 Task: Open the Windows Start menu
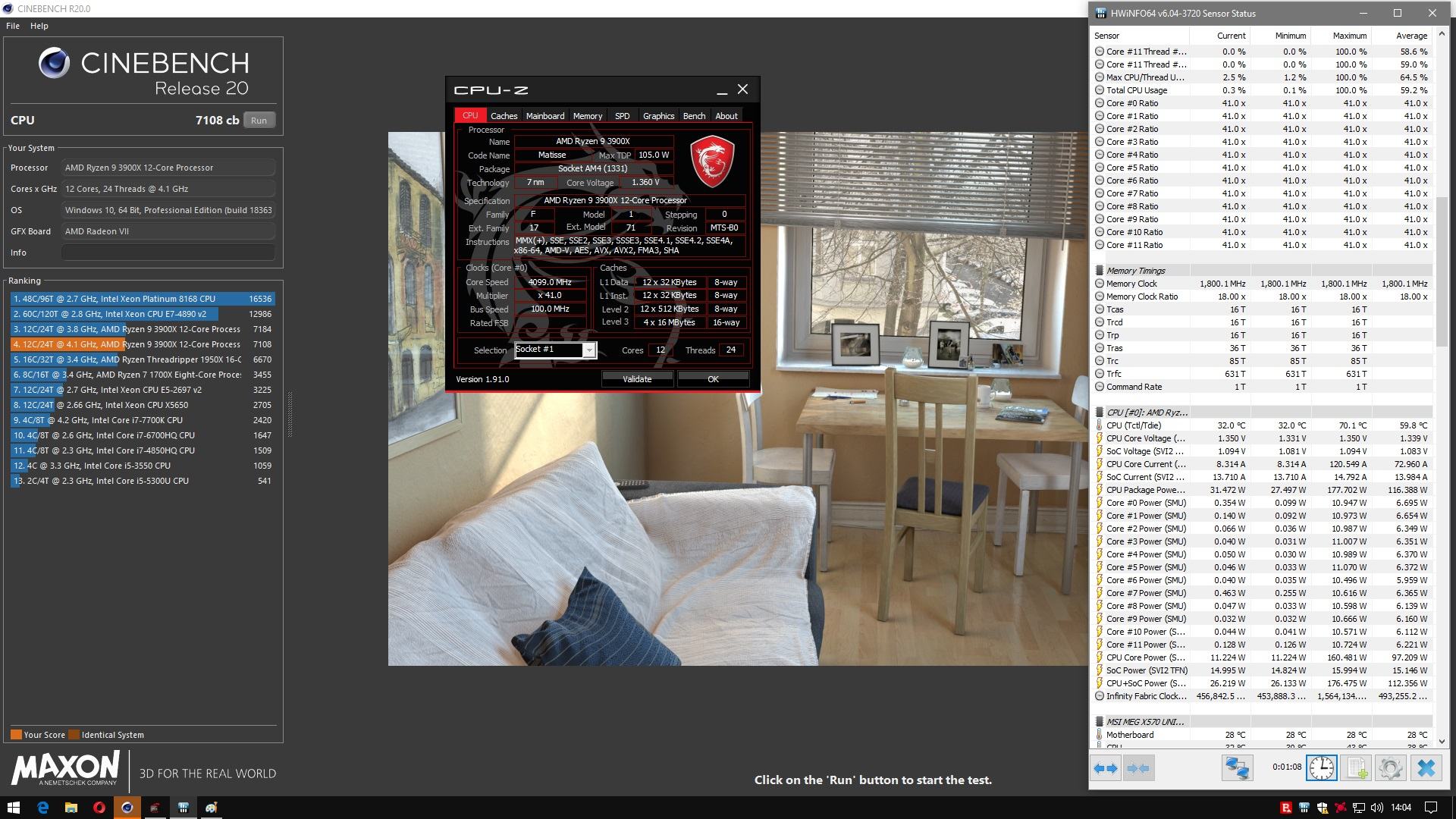pyautogui.click(x=13, y=808)
